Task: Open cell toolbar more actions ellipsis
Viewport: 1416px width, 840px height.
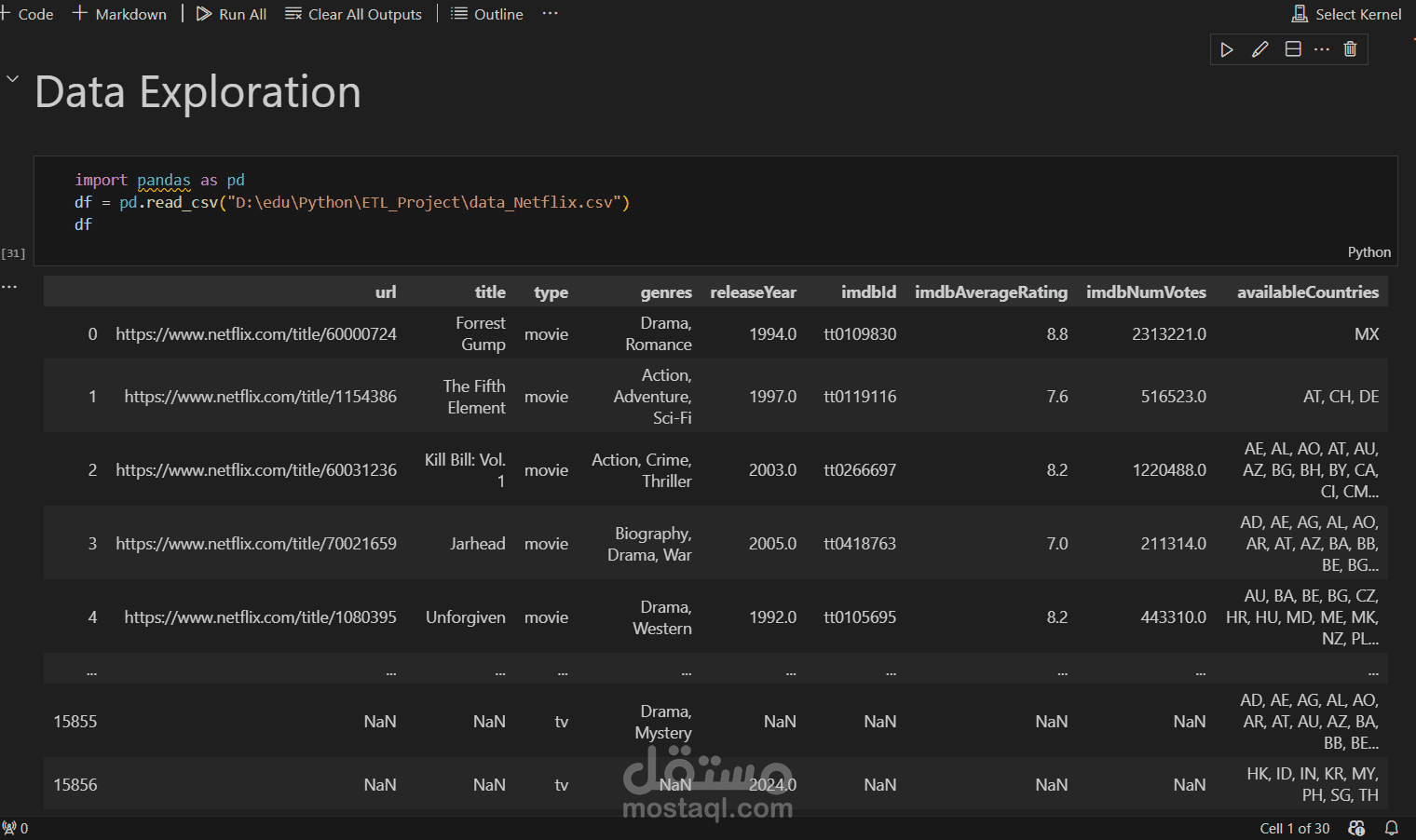Action: click(1322, 49)
